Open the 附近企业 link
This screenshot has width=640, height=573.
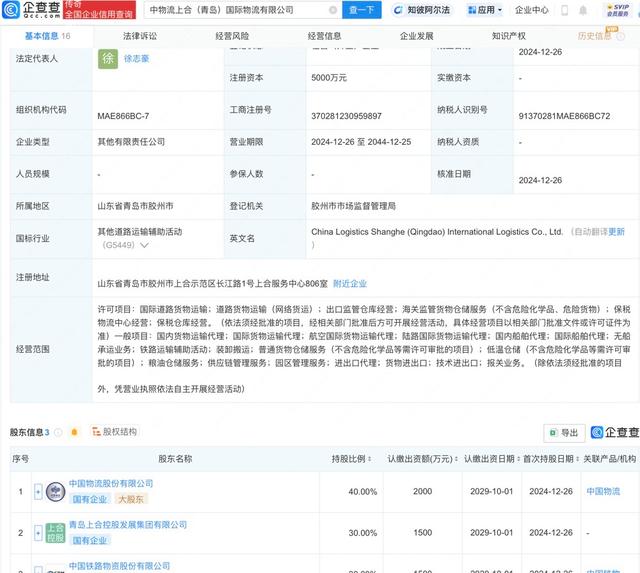coord(350,283)
